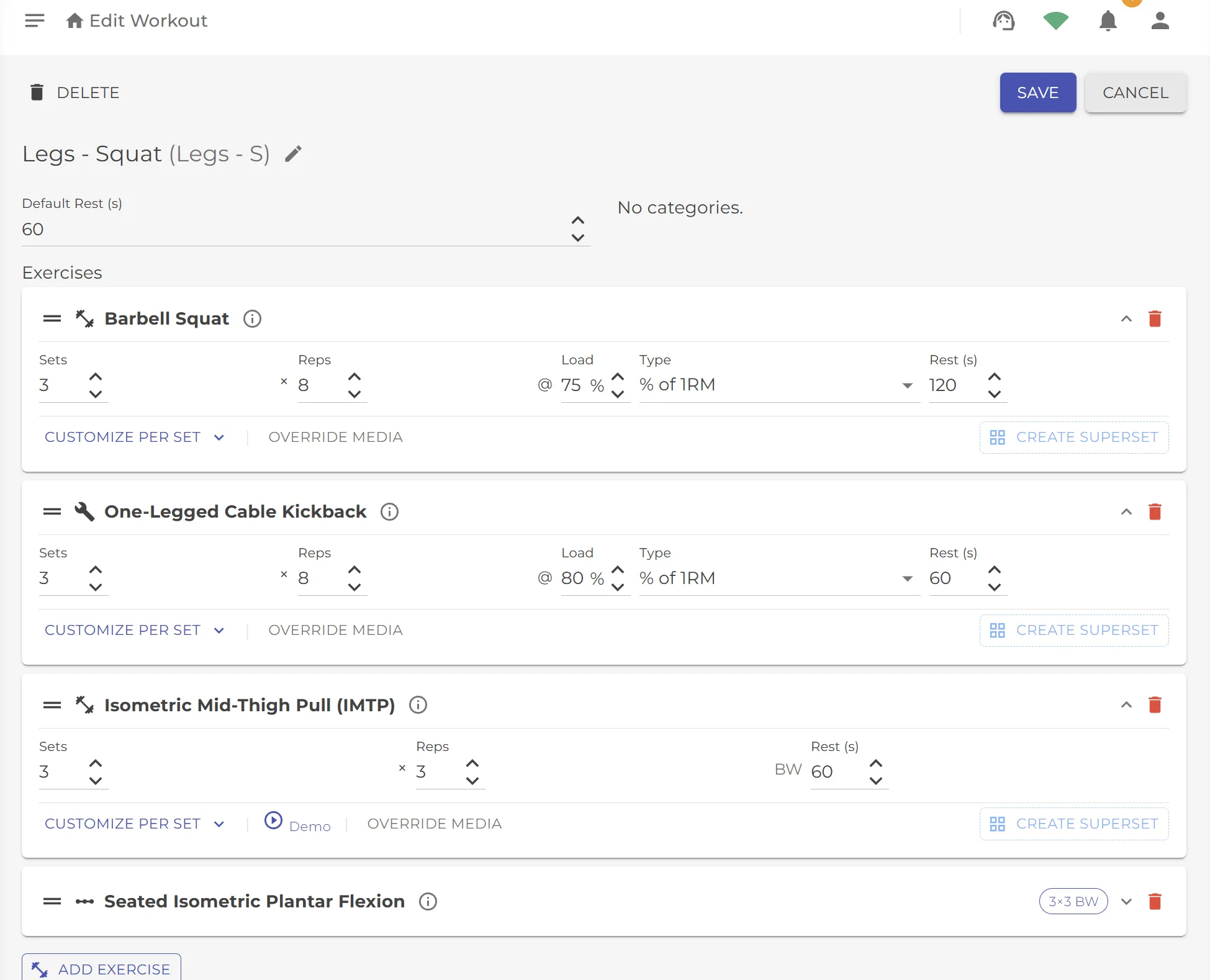Click Create Superset for Barbell Squat
The height and width of the screenshot is (980, 1210).
[x=1073, y=437]
